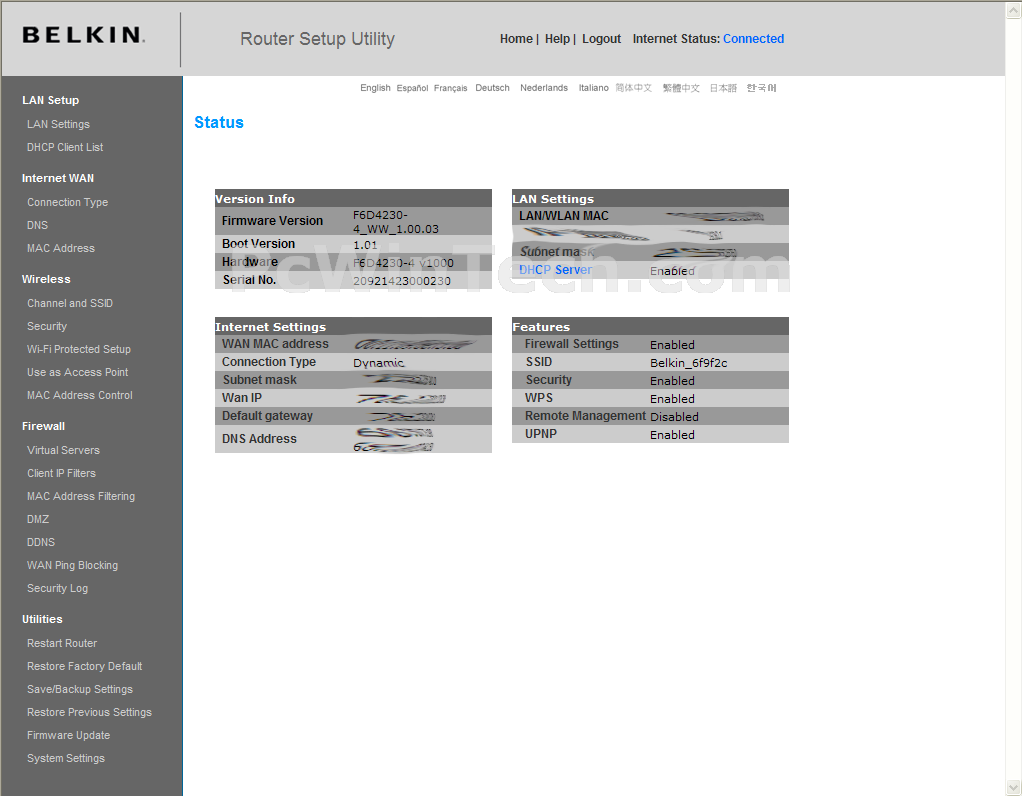Viewport: 1022px width, 796px height.
Task: Open the Firewall section heading
Action: tap(43, 426)
